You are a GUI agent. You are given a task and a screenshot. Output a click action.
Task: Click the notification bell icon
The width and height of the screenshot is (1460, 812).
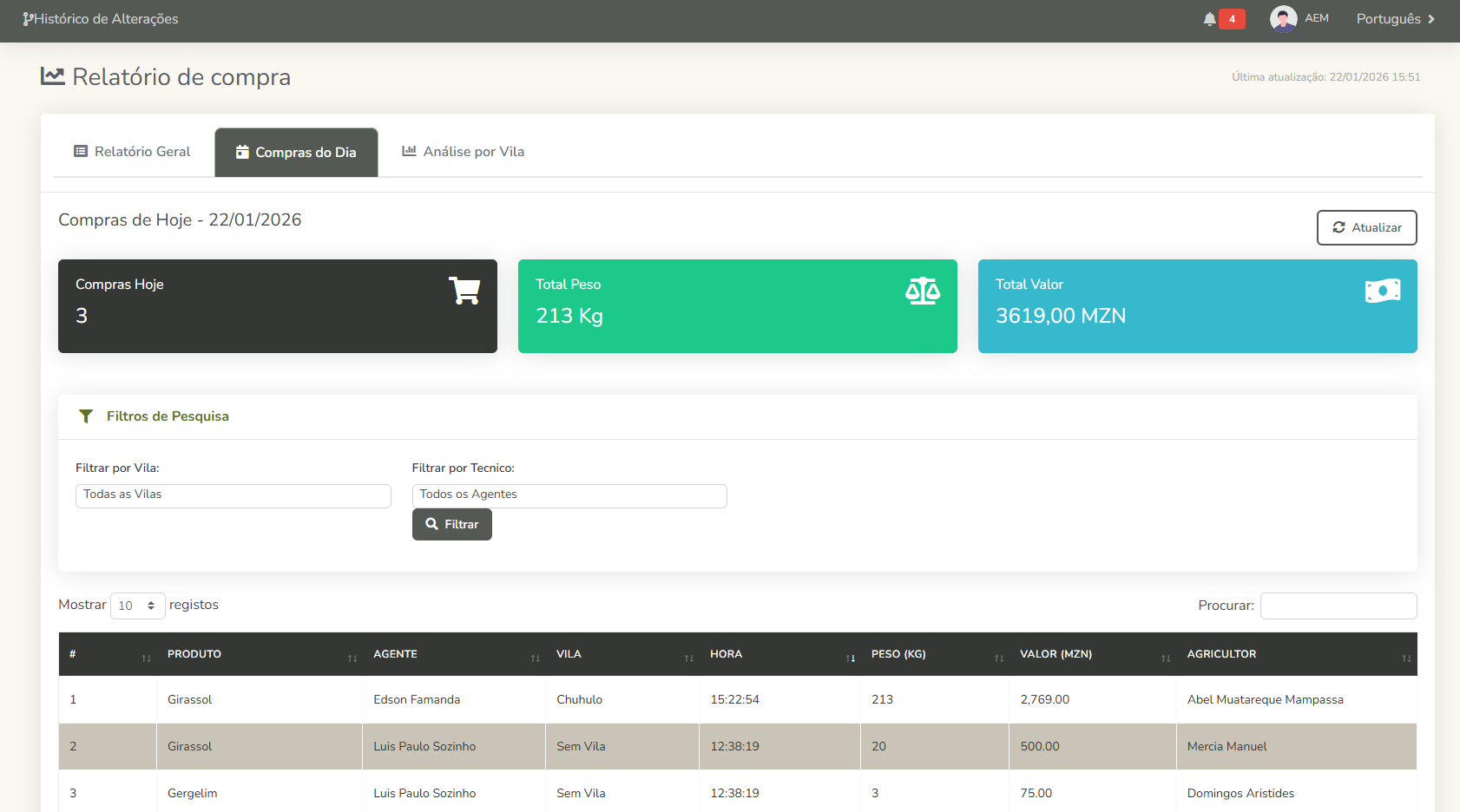point(1209,19)
